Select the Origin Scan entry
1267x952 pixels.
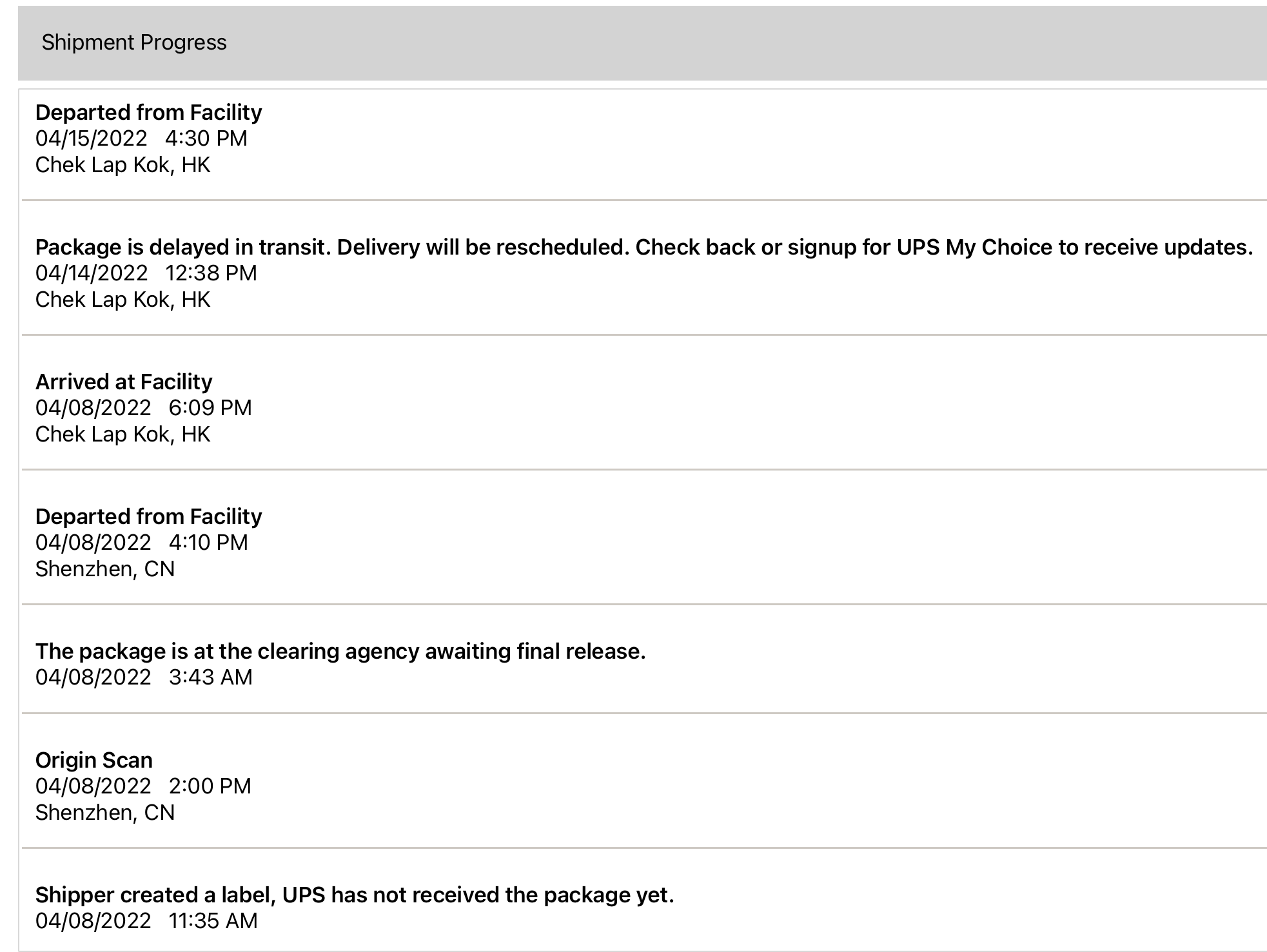pos(93,761)
